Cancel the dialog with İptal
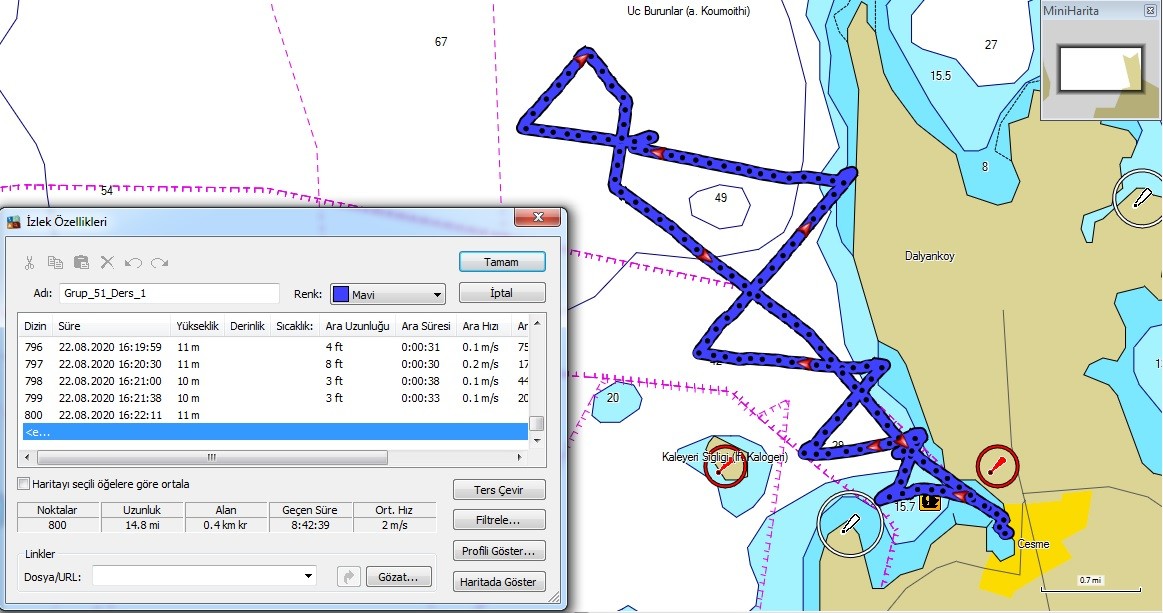 [x=502, y=293]
